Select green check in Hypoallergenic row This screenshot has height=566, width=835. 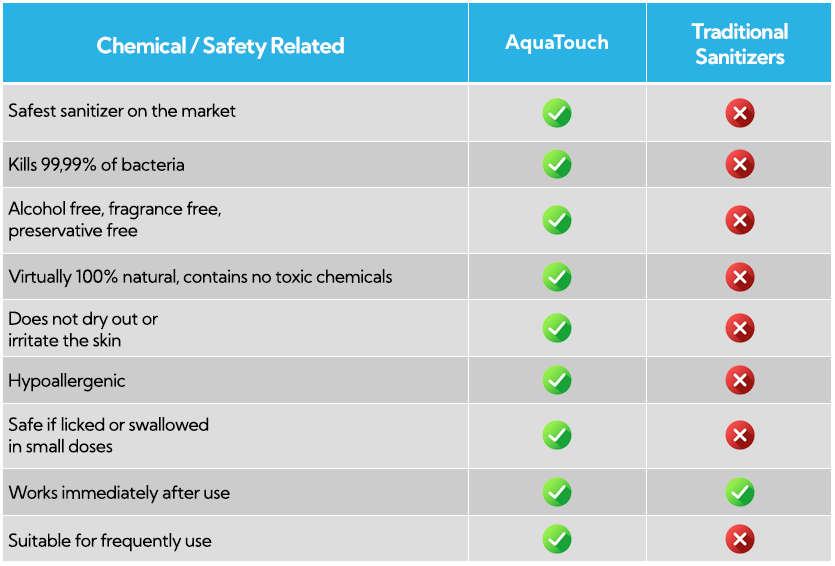(556, 380)
